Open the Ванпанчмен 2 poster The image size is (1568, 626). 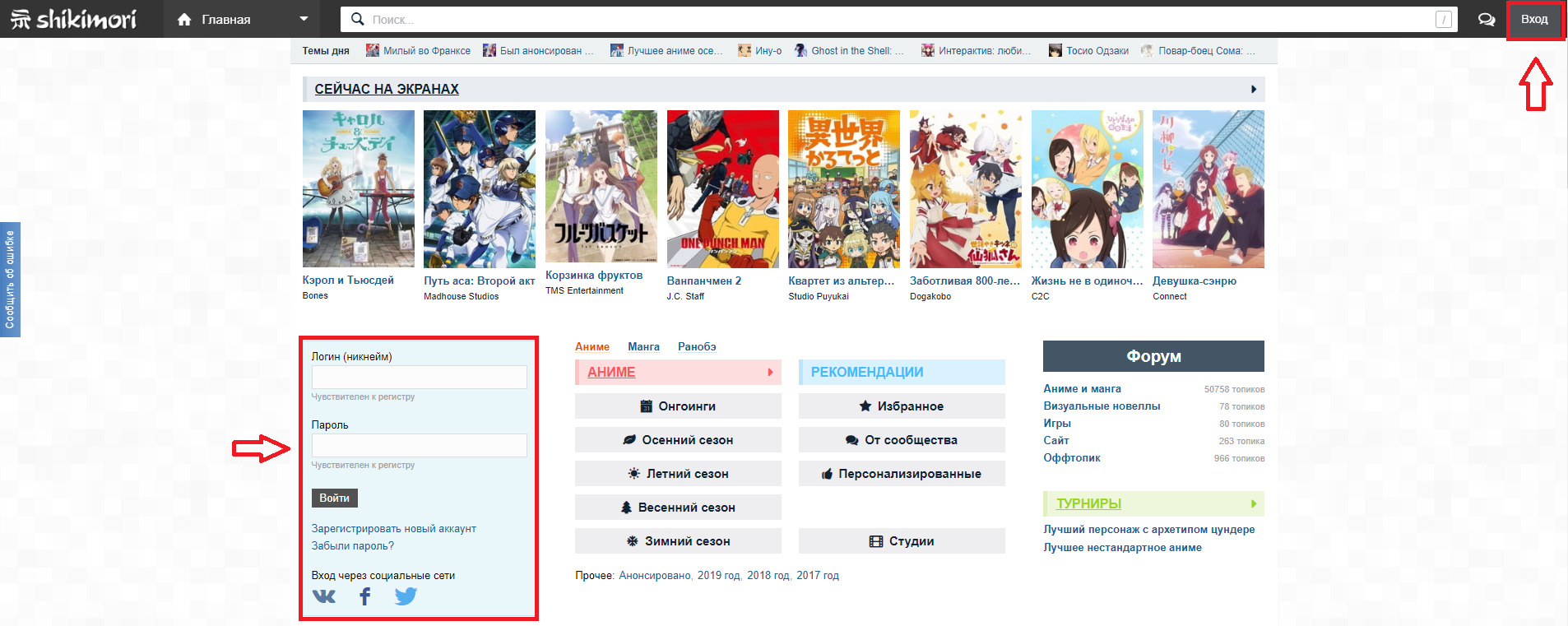722,189
